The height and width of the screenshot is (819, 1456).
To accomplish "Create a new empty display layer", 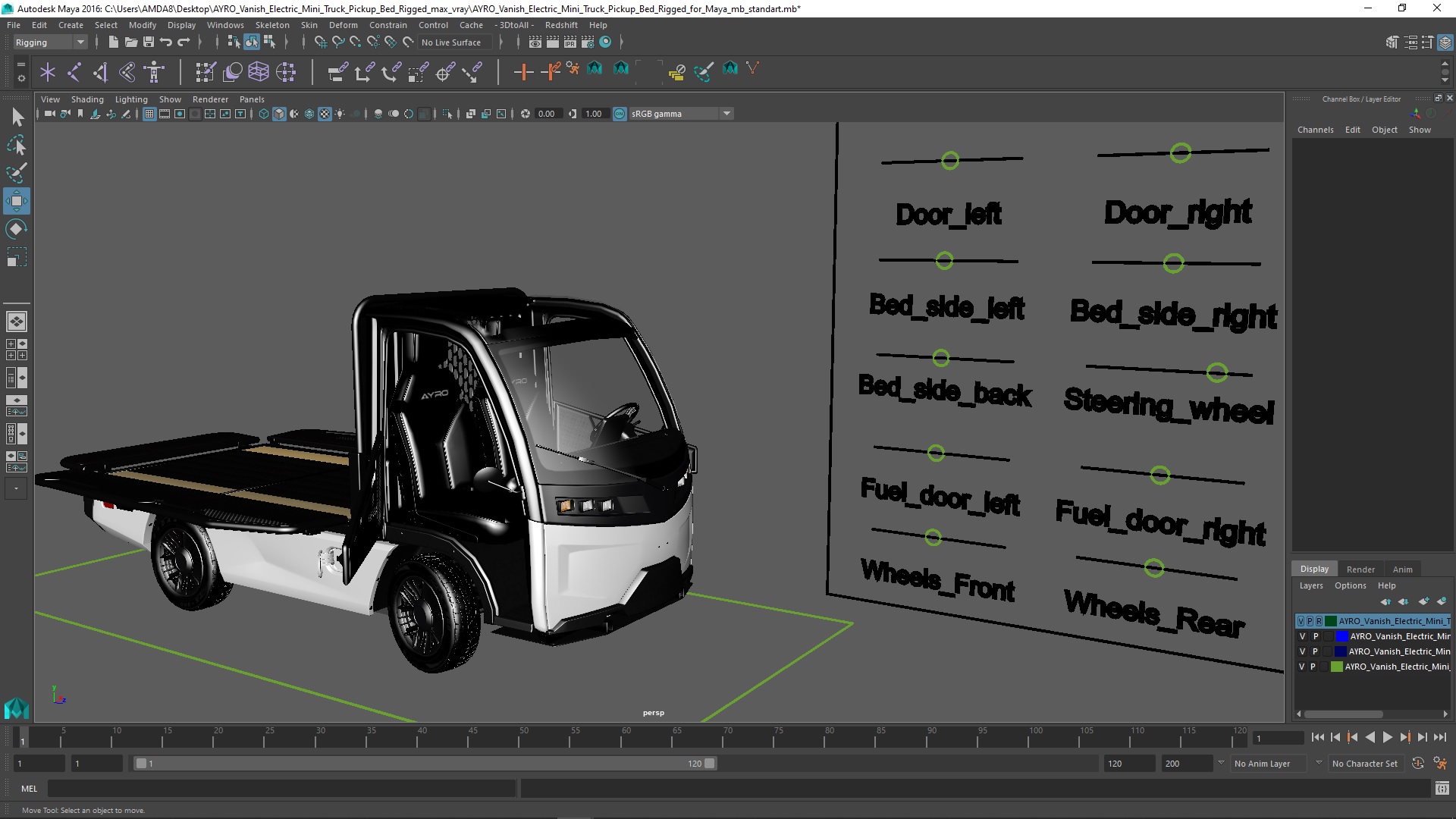I will coord(1423,601).
